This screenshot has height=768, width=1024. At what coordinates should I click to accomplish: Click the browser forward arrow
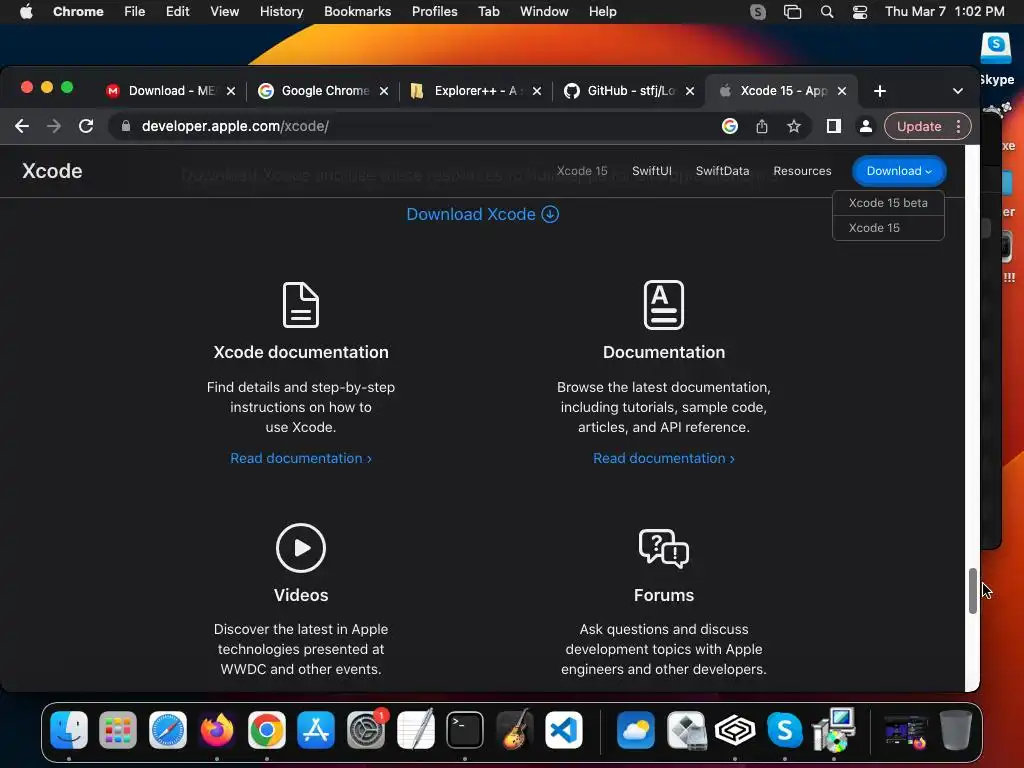point(54,126)
